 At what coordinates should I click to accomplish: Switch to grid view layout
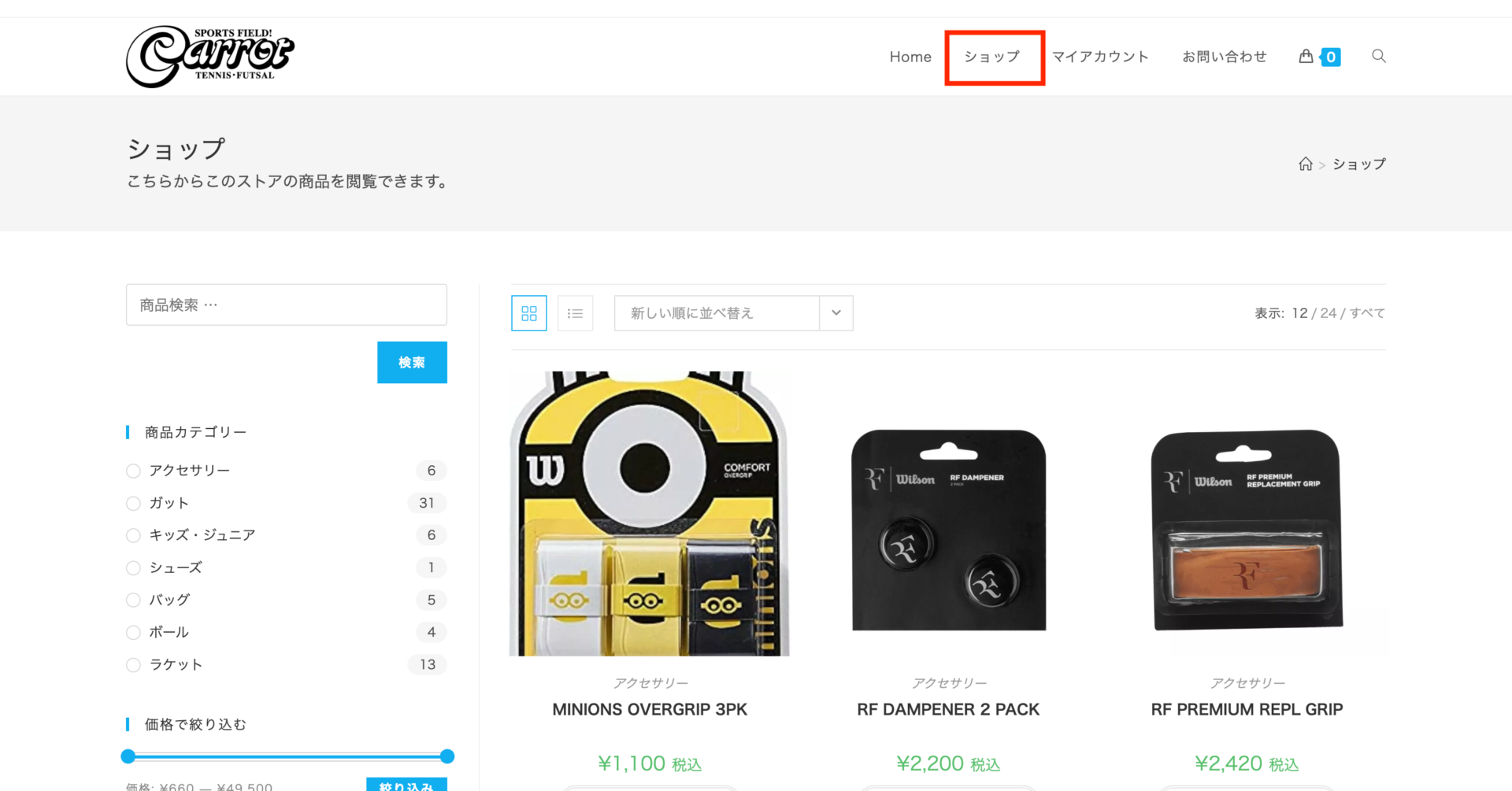(x=529, y=313)
